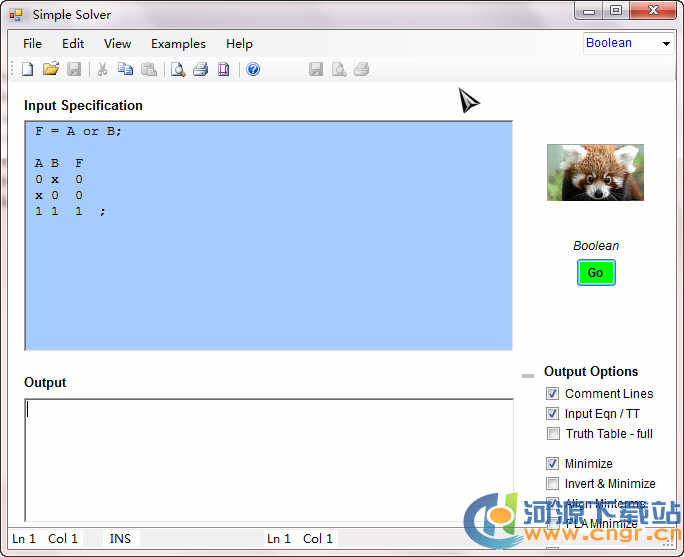Click the Open folder toolbar icon
684x557 pixels.
click(x=51, y=69)
